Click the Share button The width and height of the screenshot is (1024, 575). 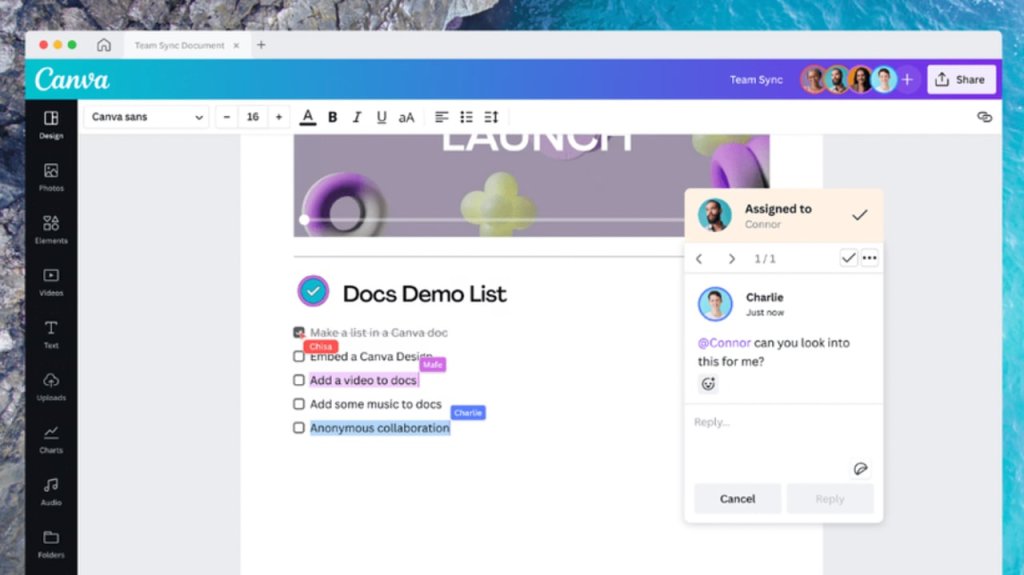coord(960,80)
